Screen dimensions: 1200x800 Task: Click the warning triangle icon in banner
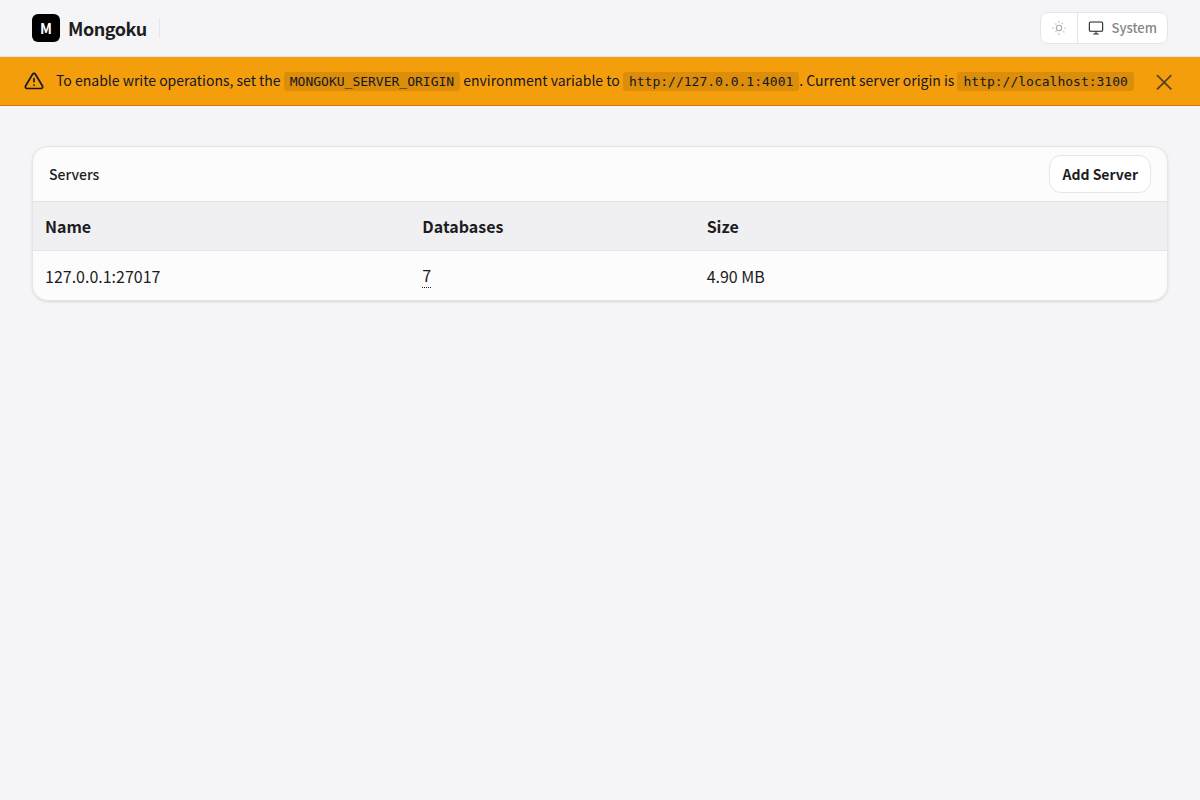click(x=34, y=81)
